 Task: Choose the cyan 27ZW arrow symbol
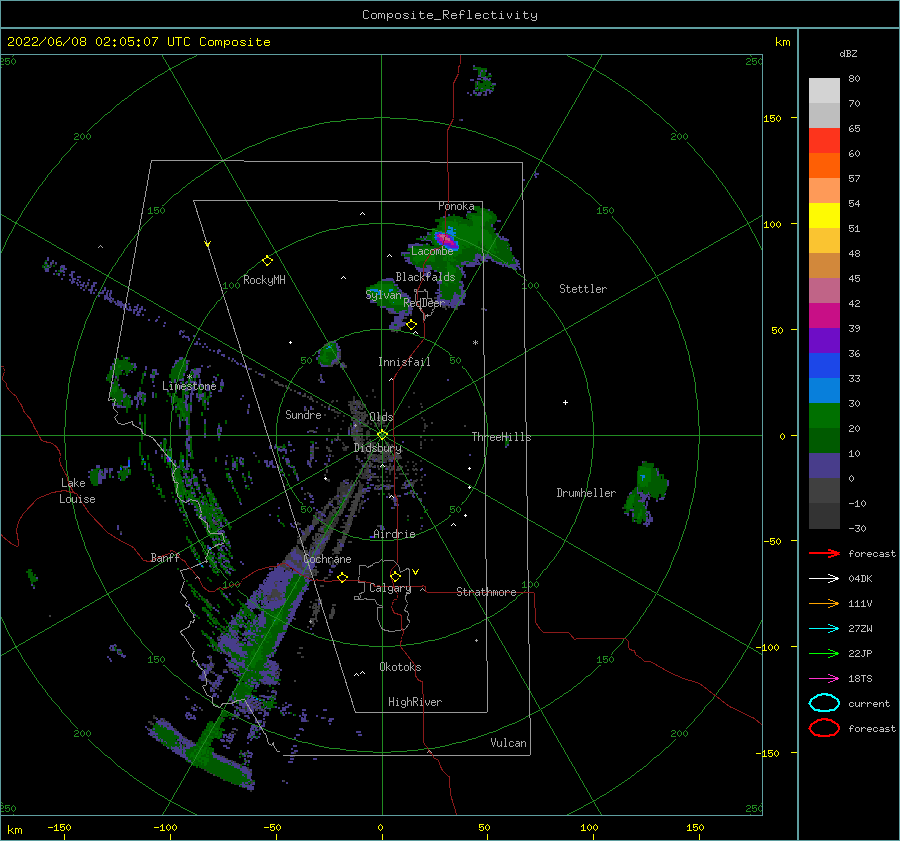pos(824,629)
